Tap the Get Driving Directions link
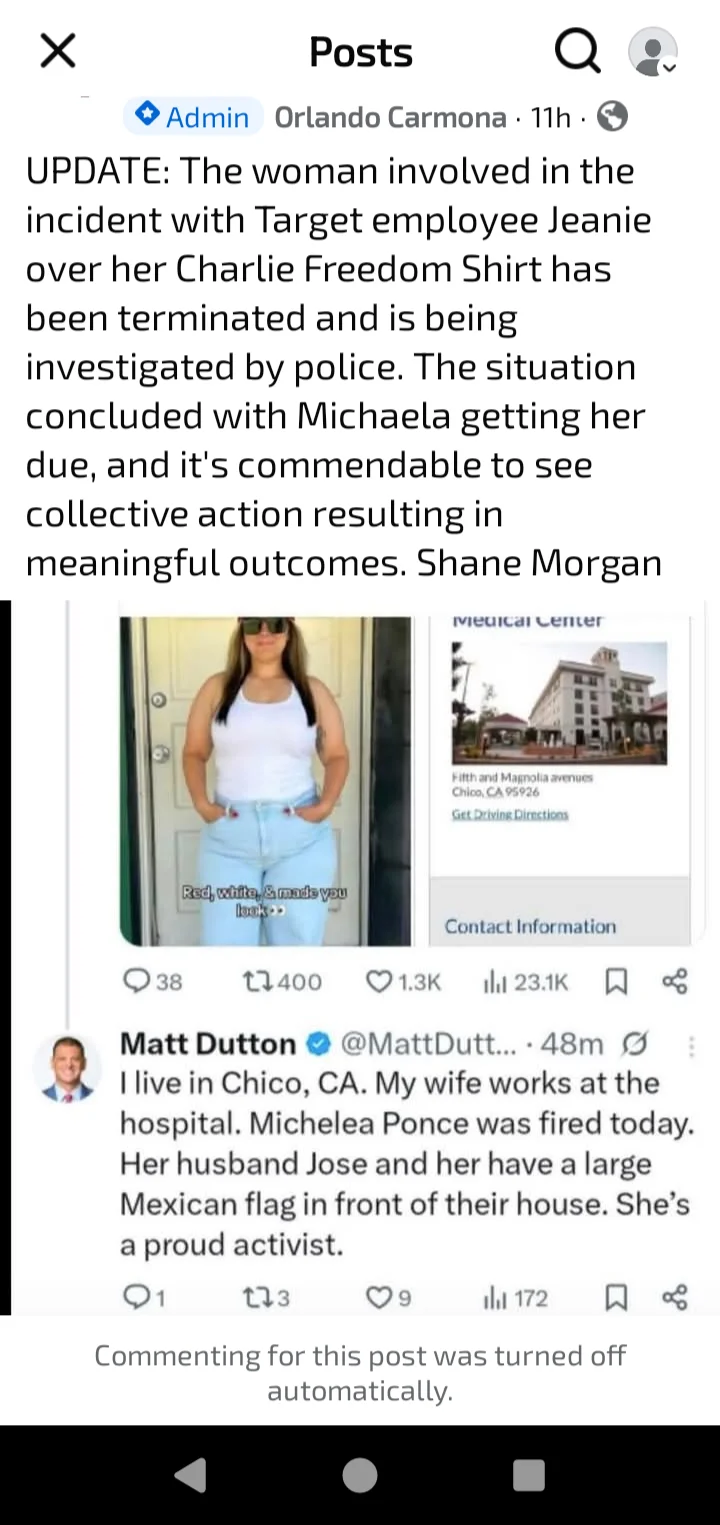The image size is (720, 1525). click(x=510, y=815)
